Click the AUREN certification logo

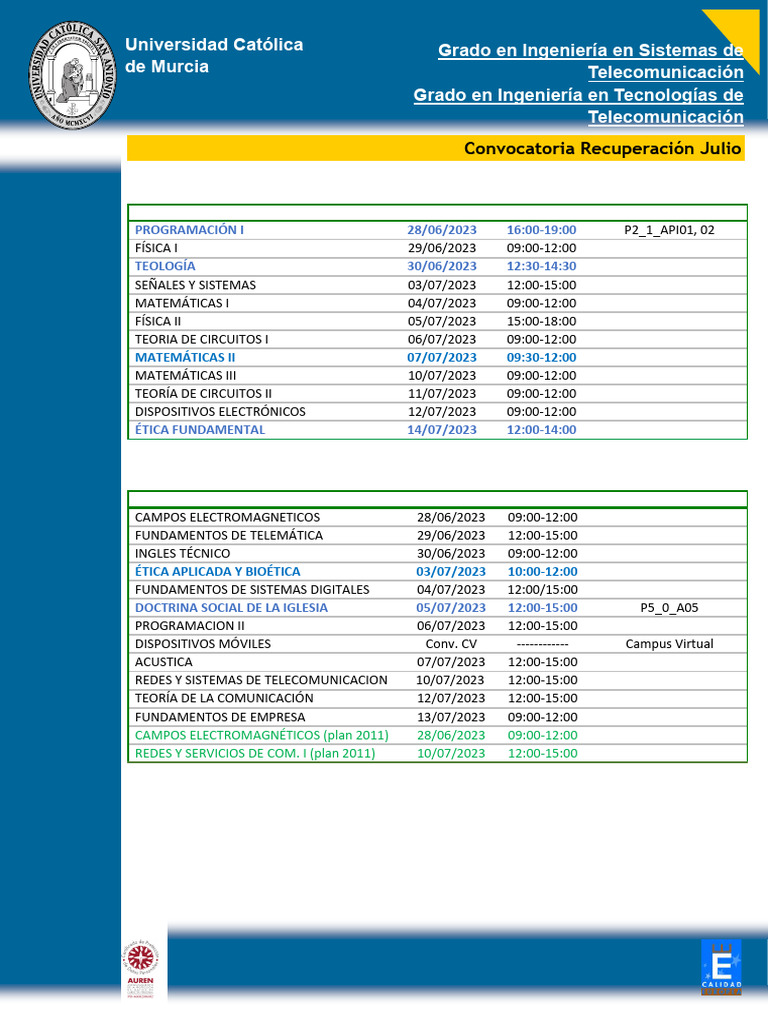pos(141,969)
